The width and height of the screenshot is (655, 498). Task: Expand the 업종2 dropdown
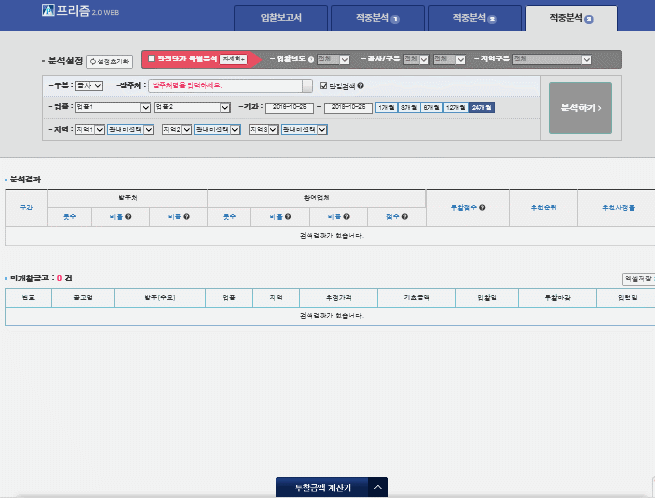[x=192, y=107]
